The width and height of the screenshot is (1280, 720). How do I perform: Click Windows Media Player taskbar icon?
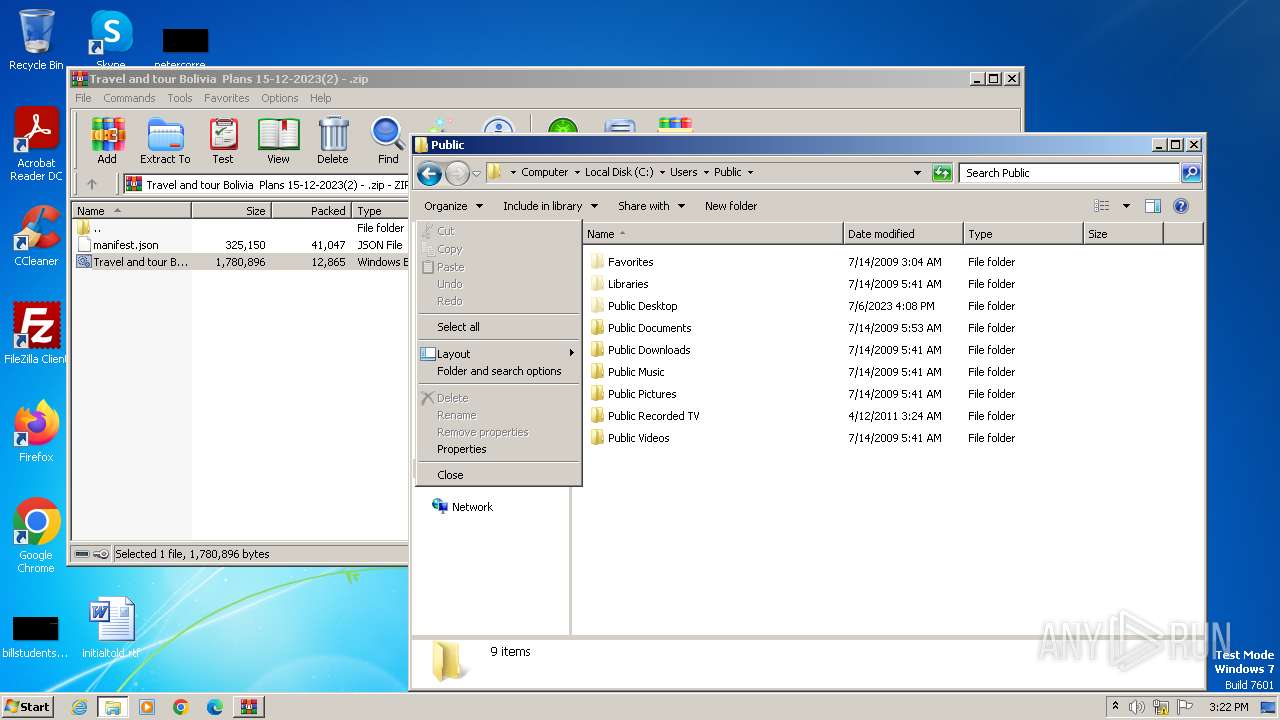(x=147, y=707)
